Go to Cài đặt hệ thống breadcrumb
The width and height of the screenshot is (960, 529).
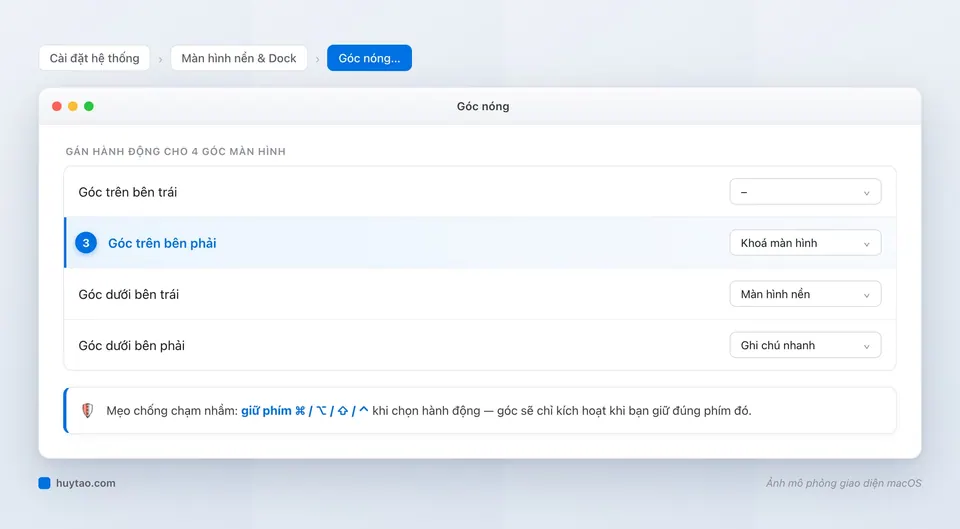click(94, 58)
